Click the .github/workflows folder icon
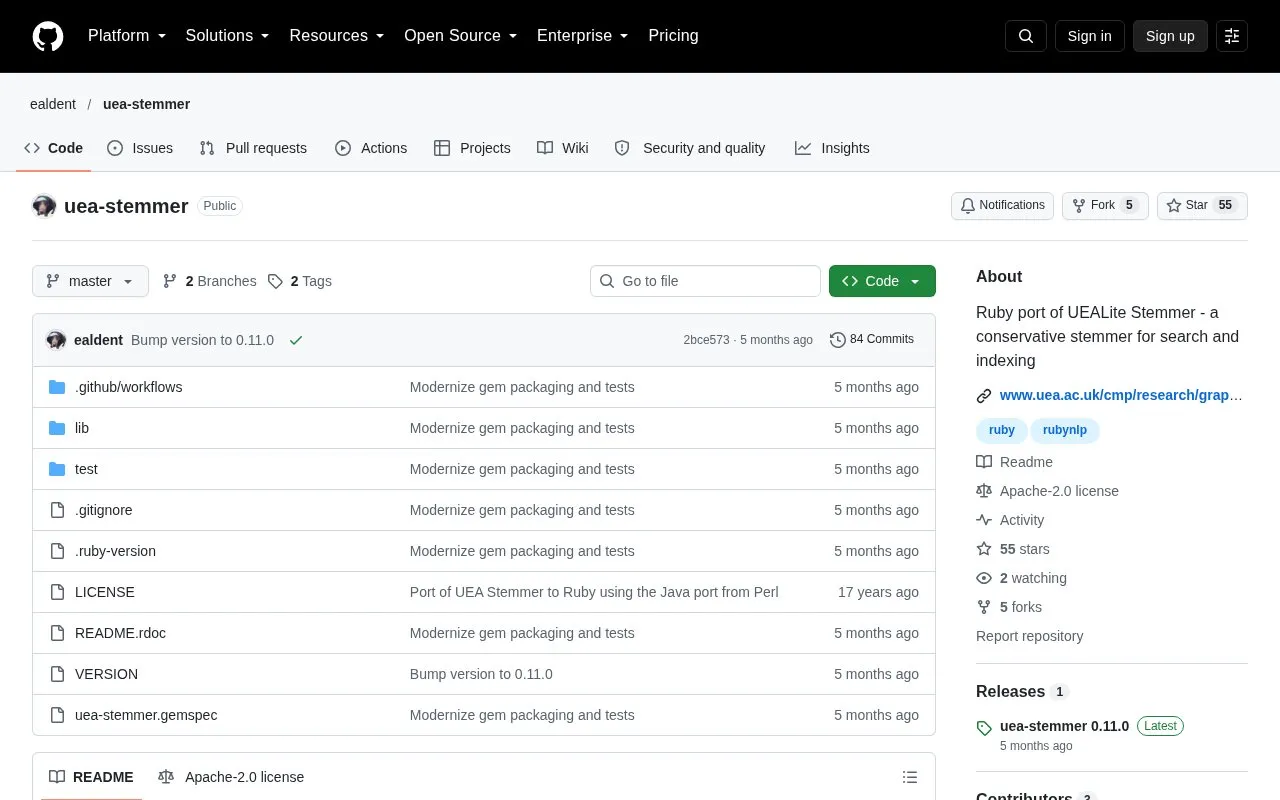 (x=57, y=387)
